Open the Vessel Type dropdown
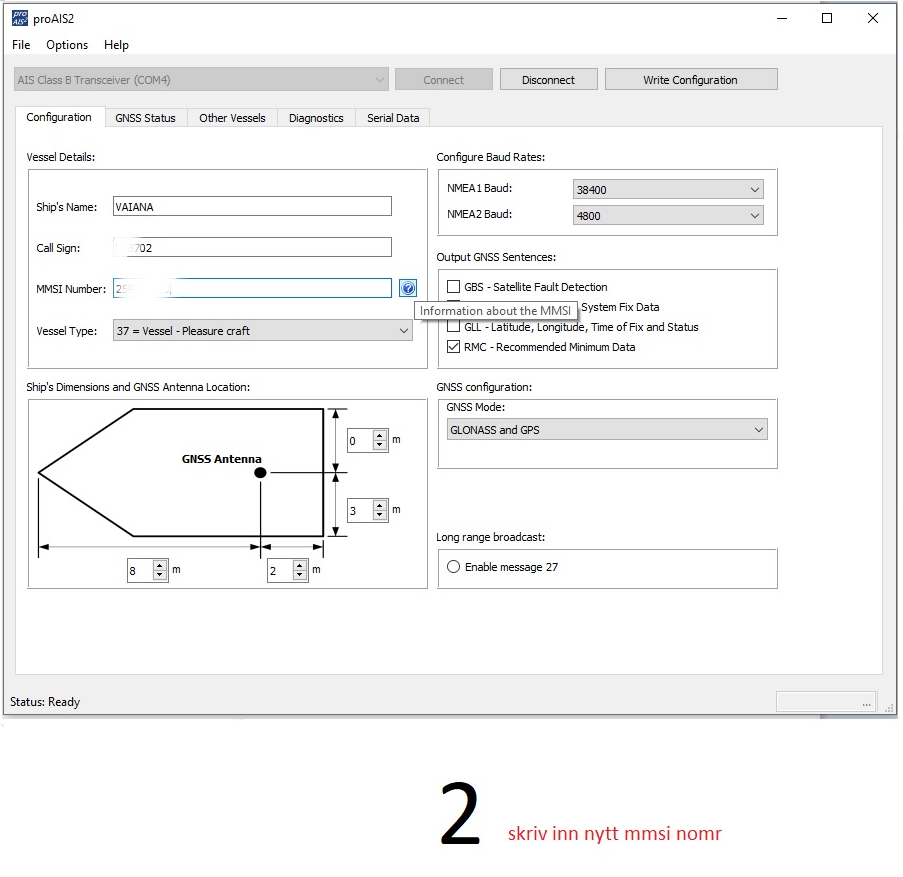The height and width of the screenshot is (877, 903). tap(262, 331)
